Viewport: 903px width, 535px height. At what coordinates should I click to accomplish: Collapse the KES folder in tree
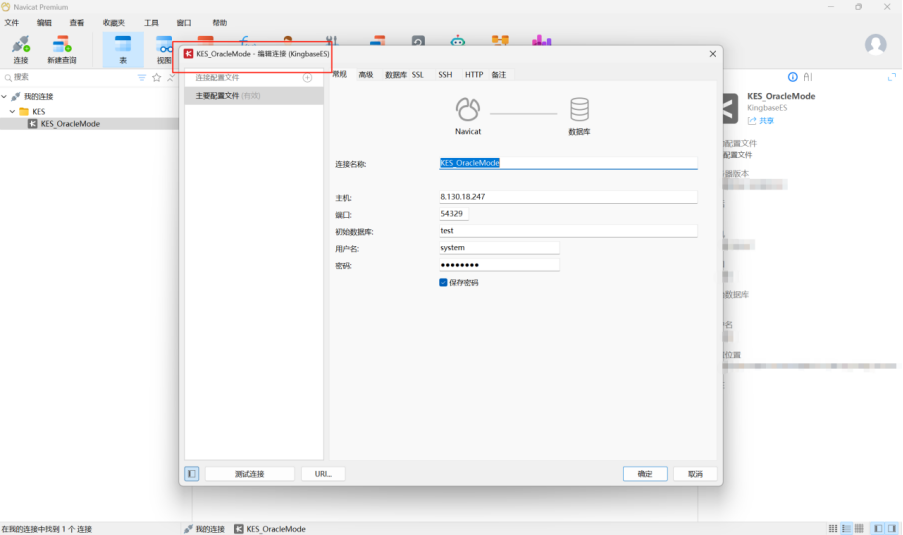point(13,111)
